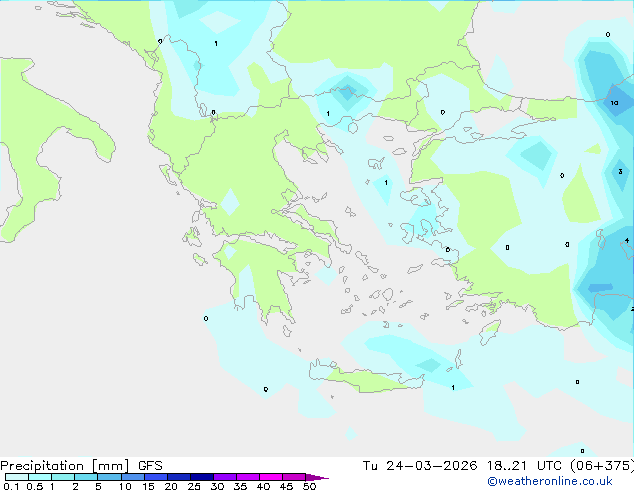Image resolution: width=634 pixels, height=490 pixels.
Task: Pick the 40–45 mm magenta legend swatch
Action: coord(271,477)
